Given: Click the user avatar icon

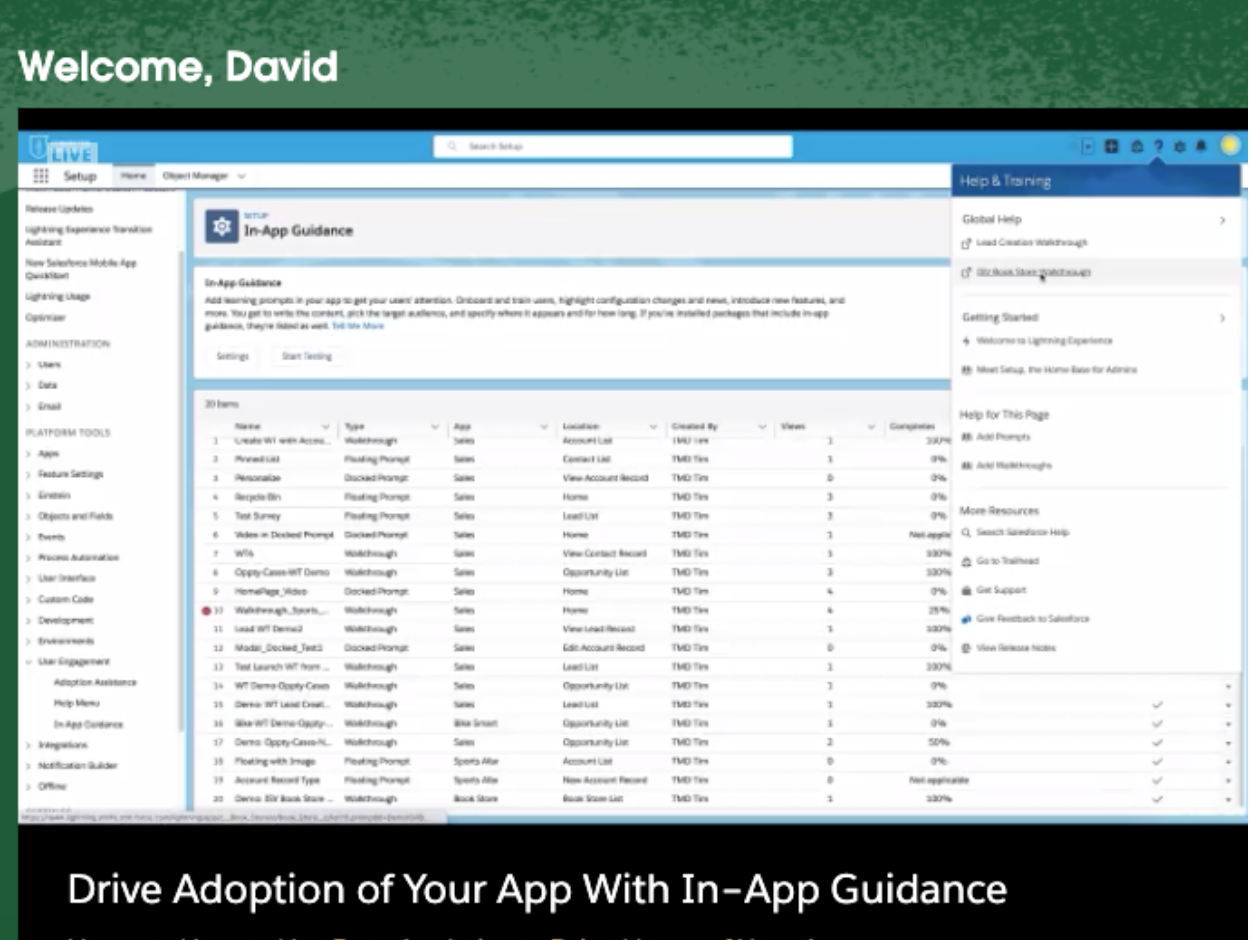Looking at the screenshot, I should pos(1229,146).
